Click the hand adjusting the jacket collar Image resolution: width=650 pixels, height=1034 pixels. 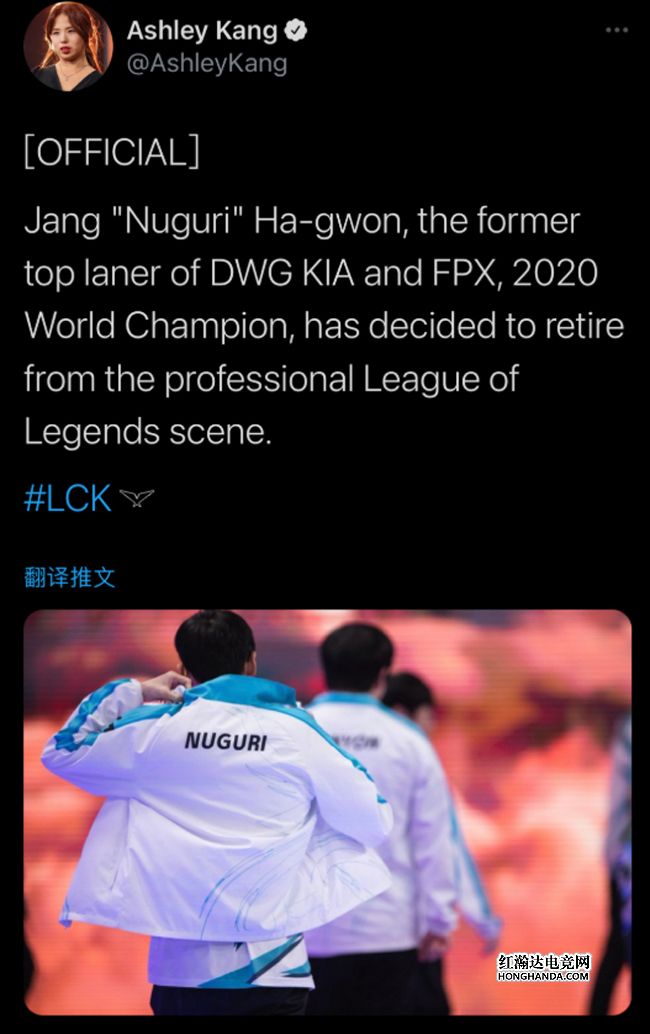coord(165,686)
